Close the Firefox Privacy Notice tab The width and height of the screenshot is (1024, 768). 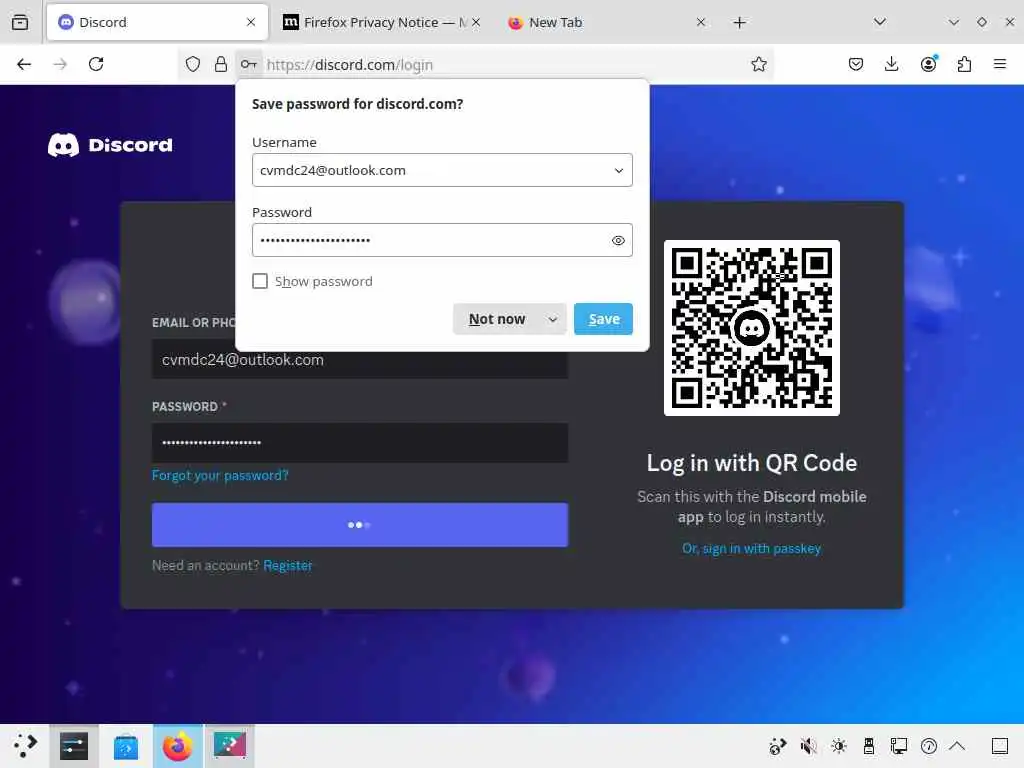pos(476,22)
